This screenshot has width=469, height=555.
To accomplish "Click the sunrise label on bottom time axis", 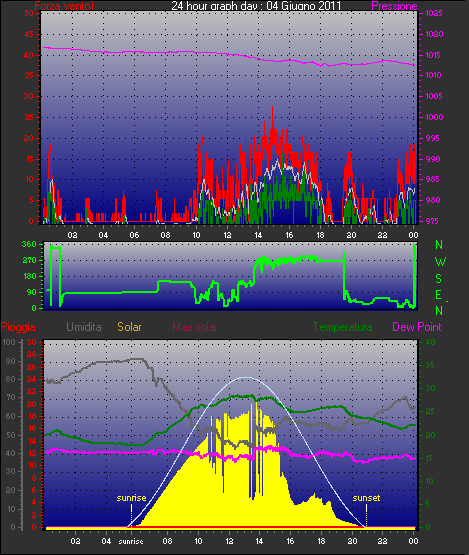I will pos(131,542).
